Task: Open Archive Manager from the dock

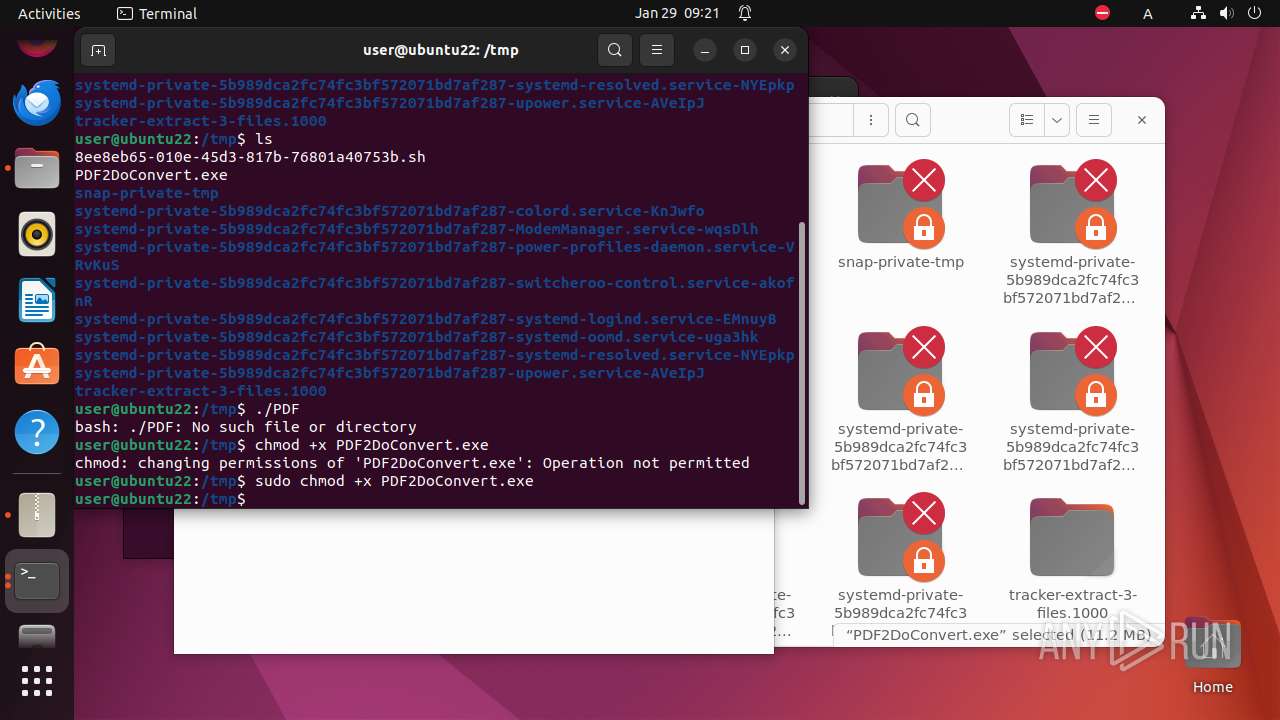Action: (37, 514)
